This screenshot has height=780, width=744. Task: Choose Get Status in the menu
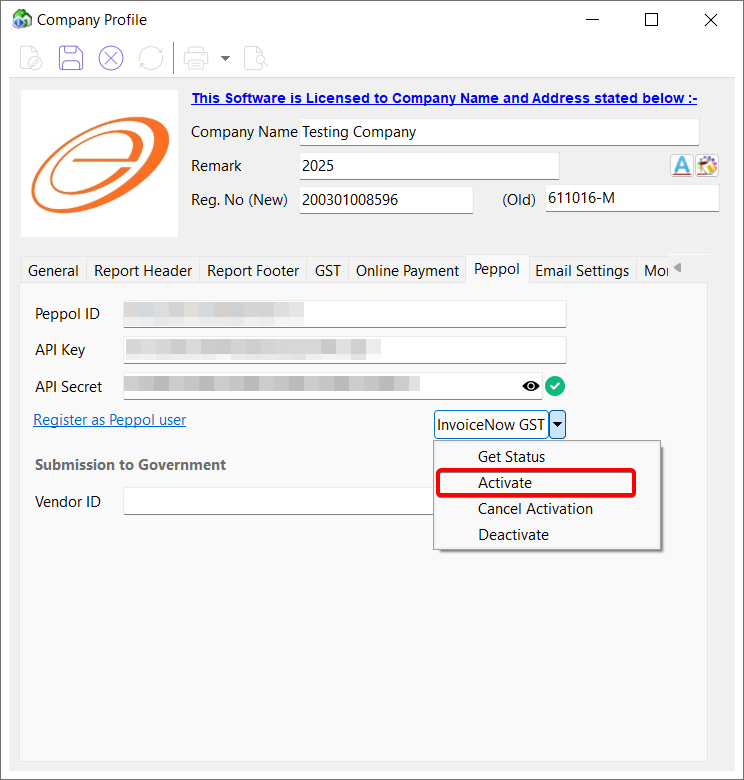coord(511,457)
